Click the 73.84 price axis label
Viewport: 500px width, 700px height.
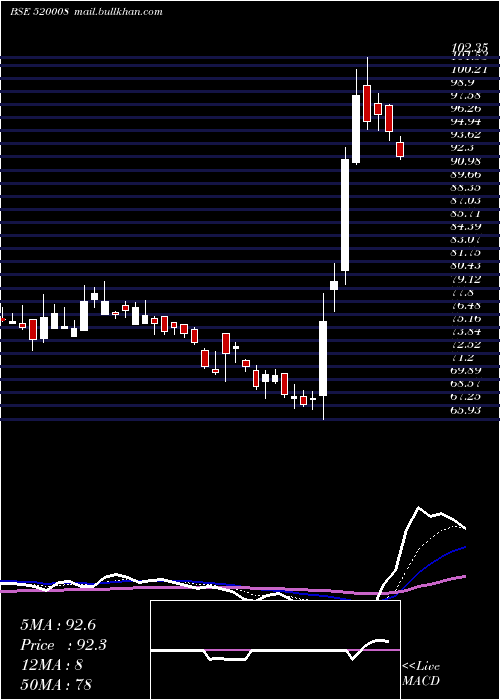[x=468, y=331]
